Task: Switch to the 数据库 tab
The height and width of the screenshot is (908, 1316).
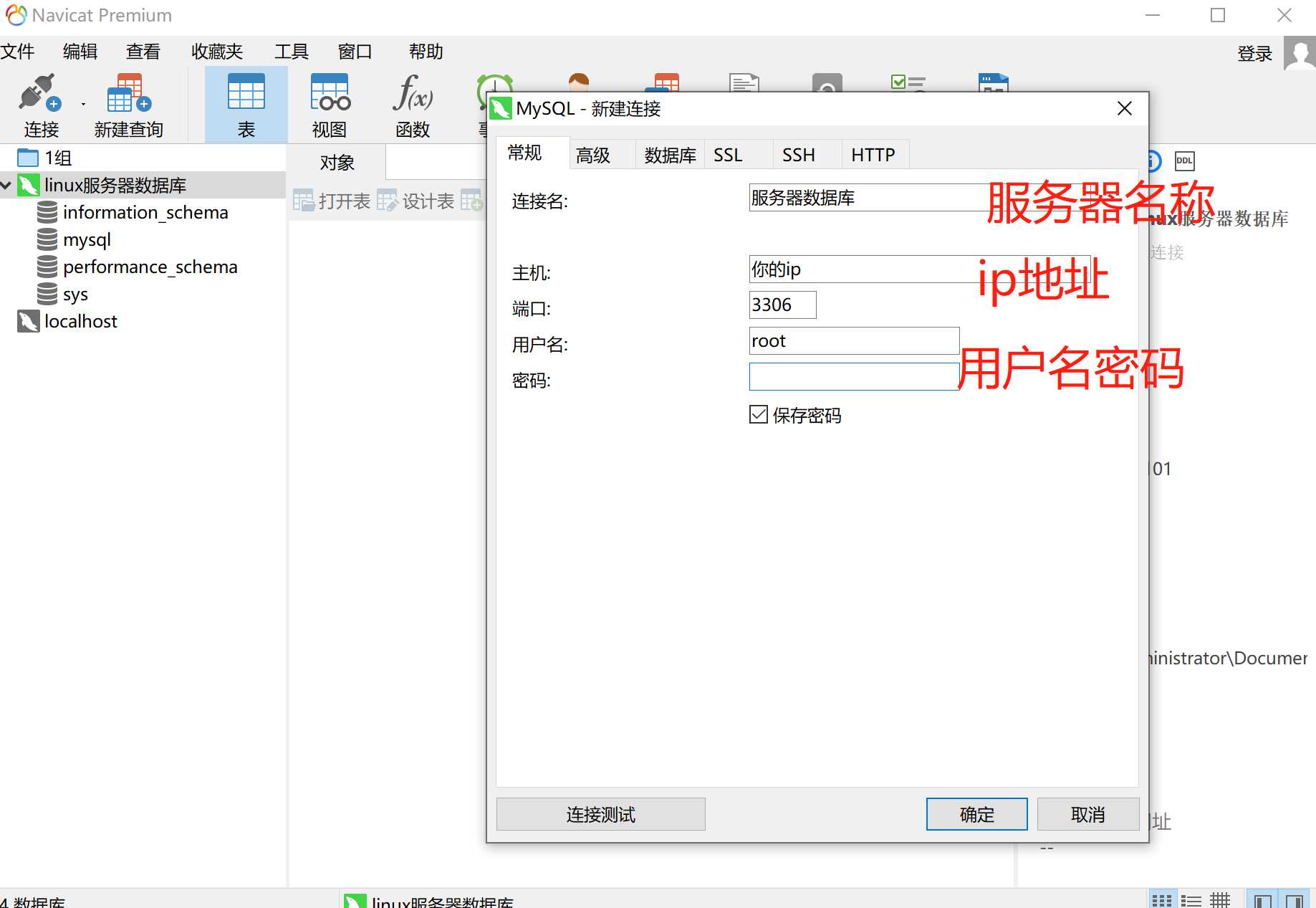Action: point(671,155)
